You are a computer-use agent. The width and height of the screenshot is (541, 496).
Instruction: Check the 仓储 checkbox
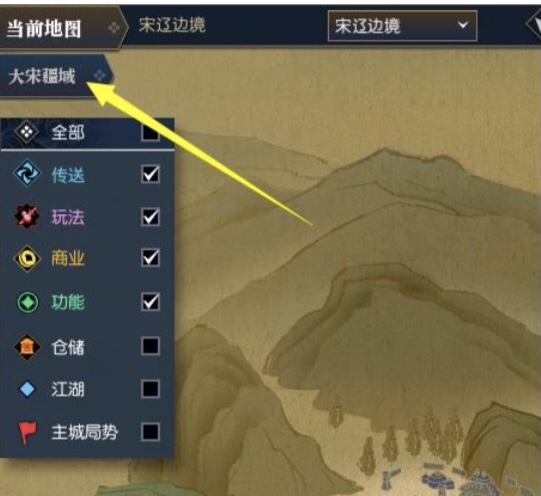150,346
